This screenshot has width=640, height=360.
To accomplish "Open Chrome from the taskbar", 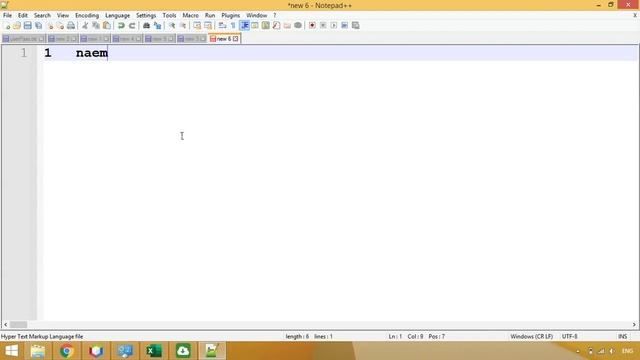I will [67, 351].
